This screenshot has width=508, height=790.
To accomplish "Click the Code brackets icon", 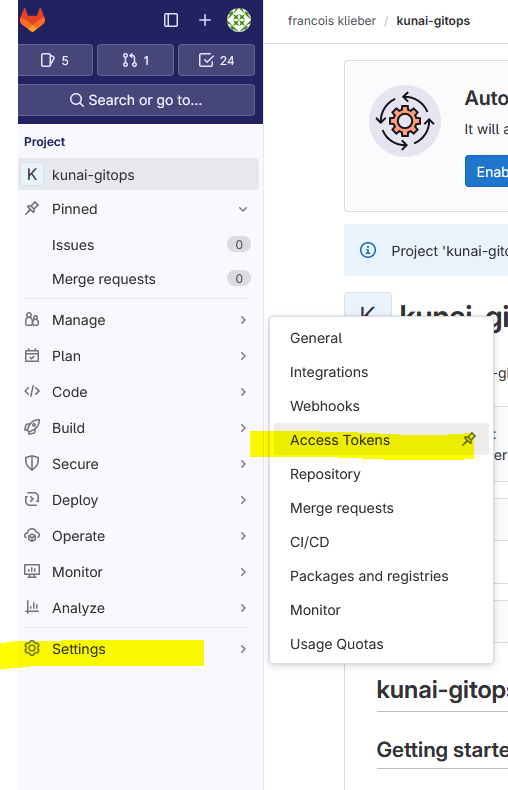I will tap(32, 391).
